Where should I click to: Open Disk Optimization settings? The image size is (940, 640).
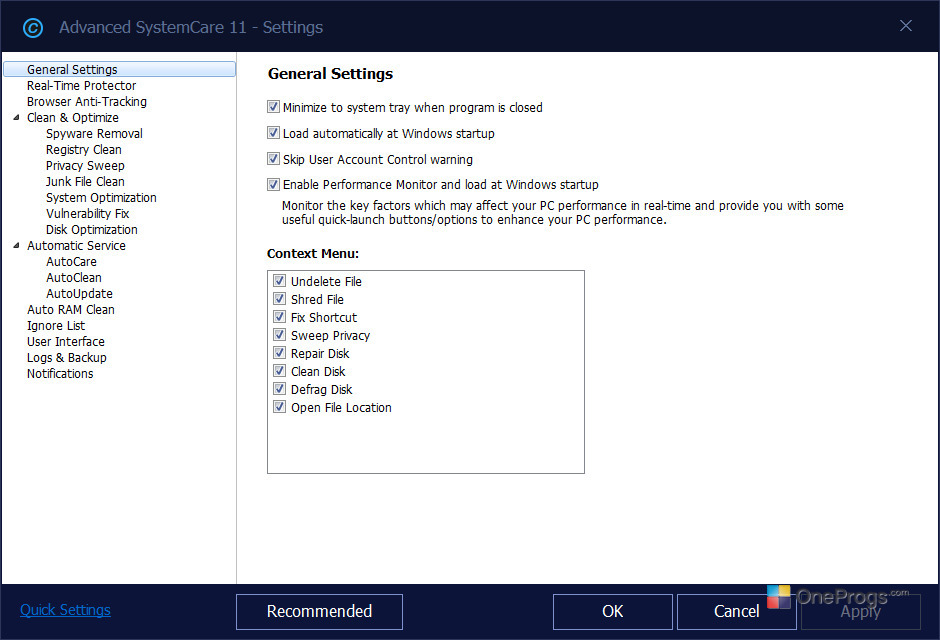coord(92,230)
